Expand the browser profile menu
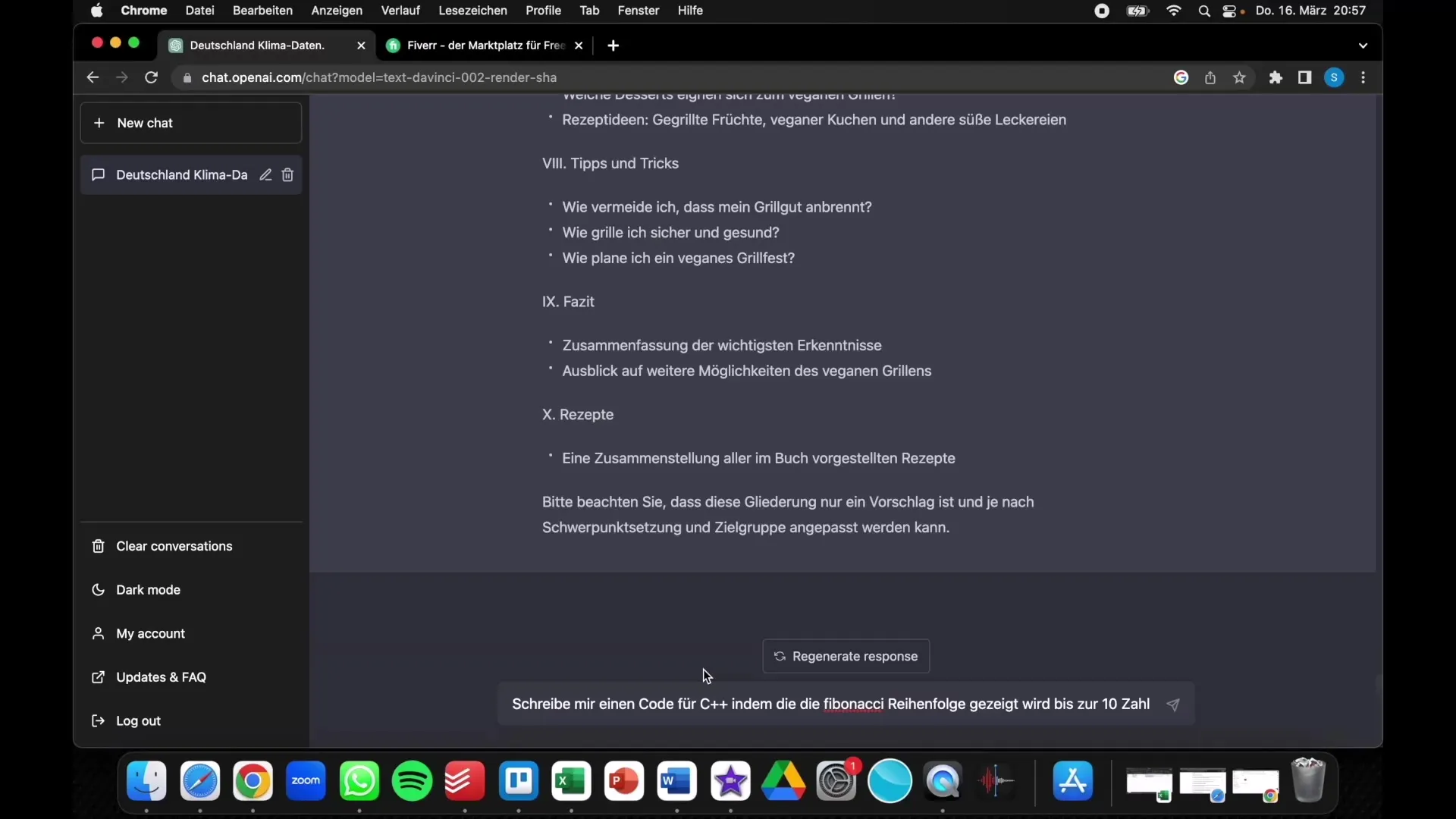This screenshot has height=819, width=1456. coord(1334,77)
